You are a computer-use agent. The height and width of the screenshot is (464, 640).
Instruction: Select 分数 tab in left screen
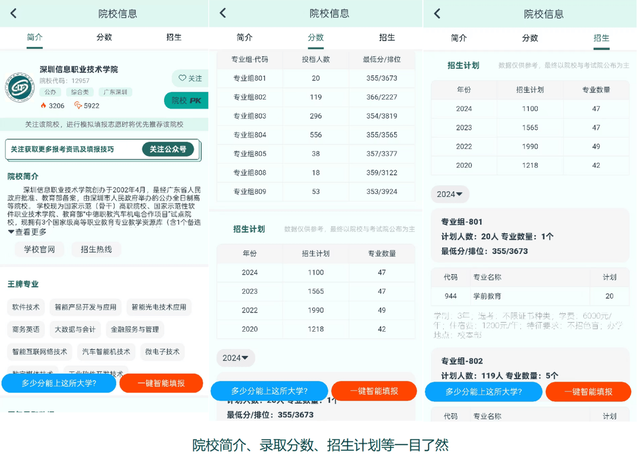pyautogui.click(x=104, y=37)
